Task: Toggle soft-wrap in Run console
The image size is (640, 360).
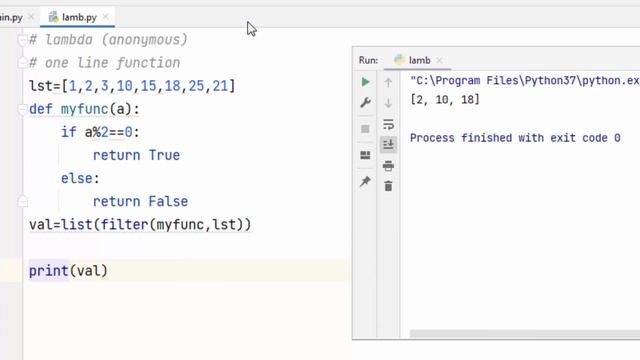Action: (388, 124)
